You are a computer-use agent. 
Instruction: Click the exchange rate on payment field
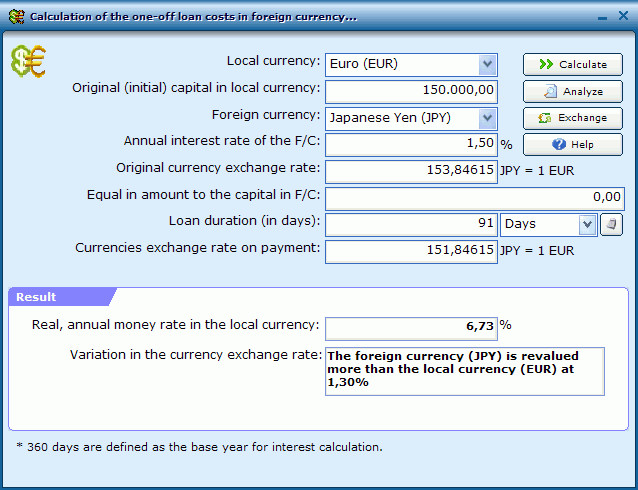[x=411, y=252]
